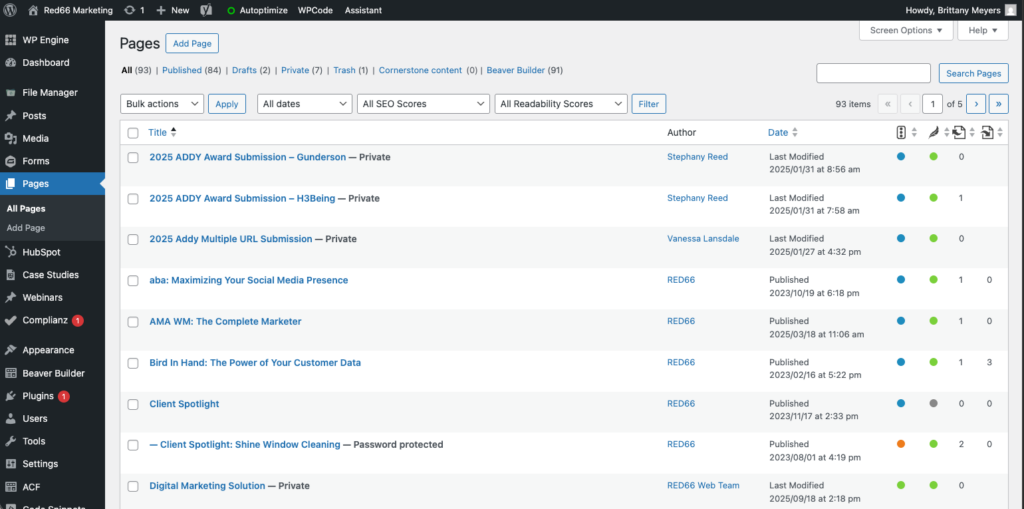This screenshot has width=1024, height=509.
Task: Jump to last page with double arrow
Action: coord(998,104)
